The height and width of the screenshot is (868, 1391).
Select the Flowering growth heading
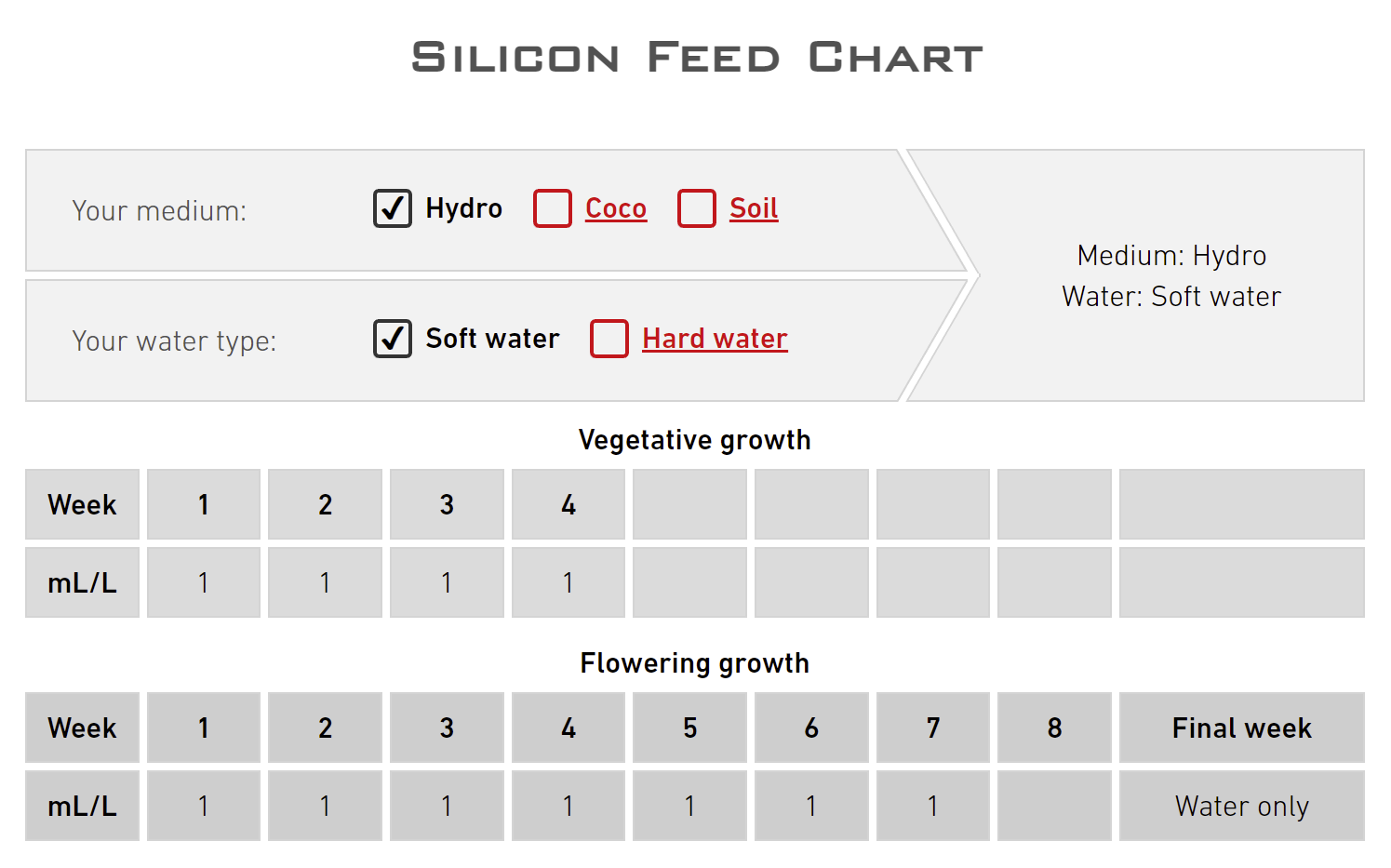click(695, 663)
